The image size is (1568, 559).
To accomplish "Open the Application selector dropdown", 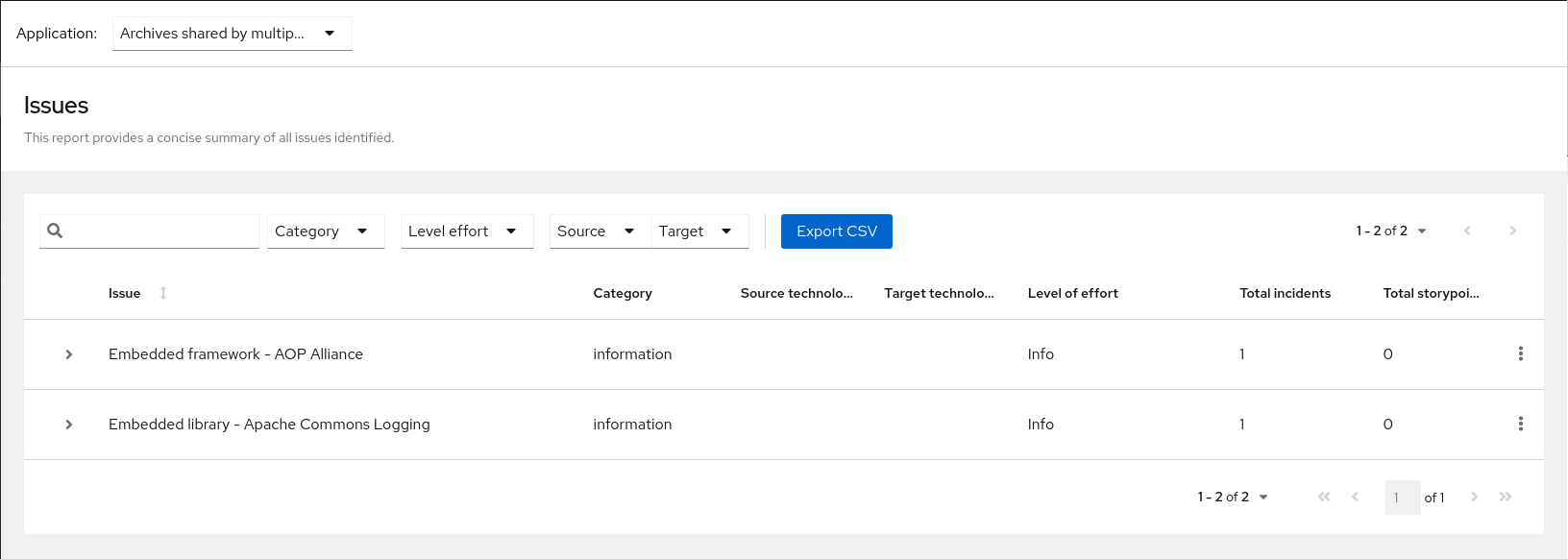I will [232, 34].
